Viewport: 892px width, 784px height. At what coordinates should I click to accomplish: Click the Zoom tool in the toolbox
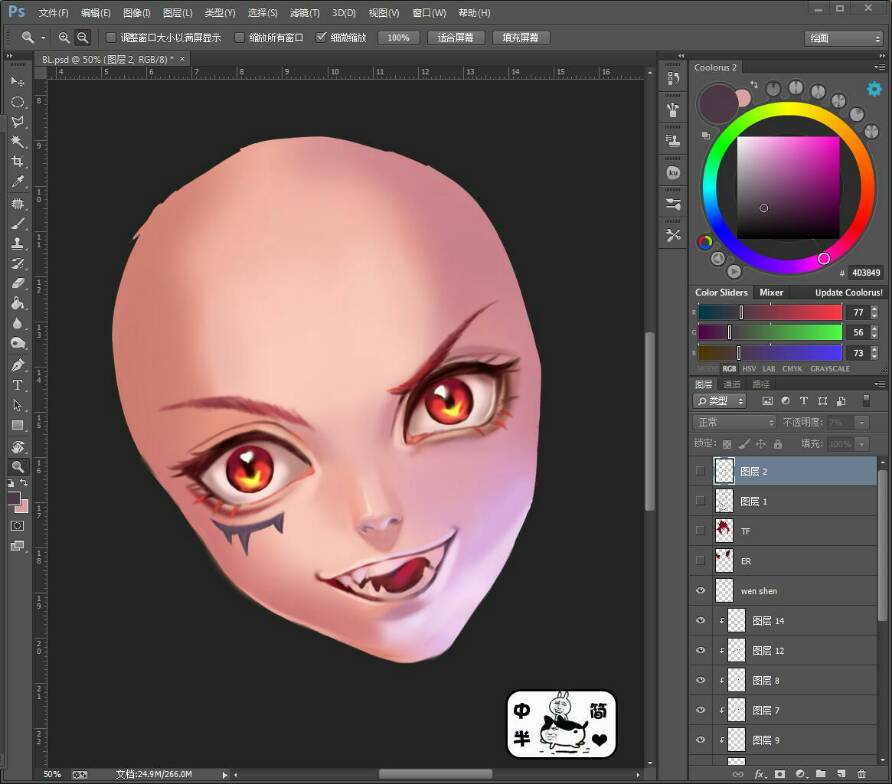click(x=18, y=467)
